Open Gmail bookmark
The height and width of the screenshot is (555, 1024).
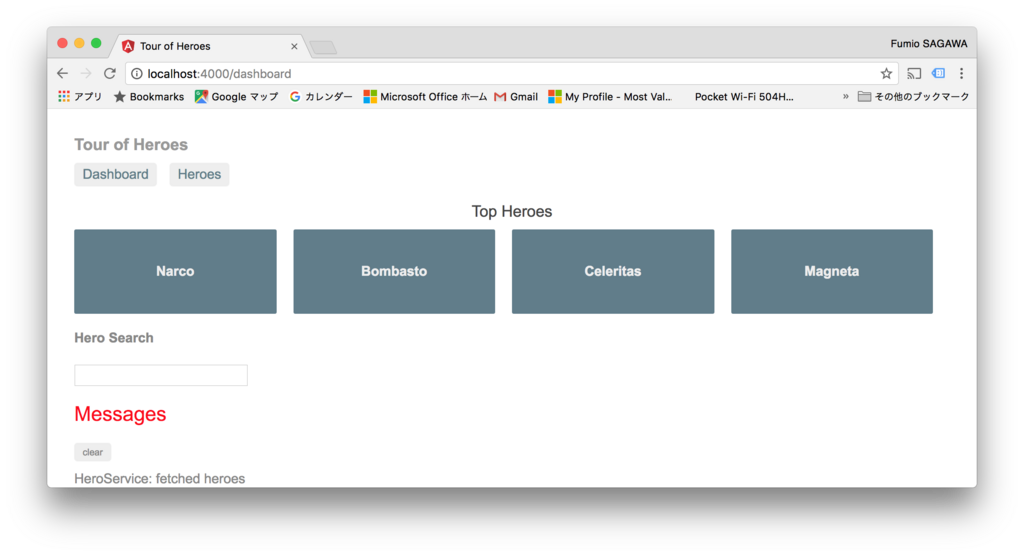tap(516, 97)
